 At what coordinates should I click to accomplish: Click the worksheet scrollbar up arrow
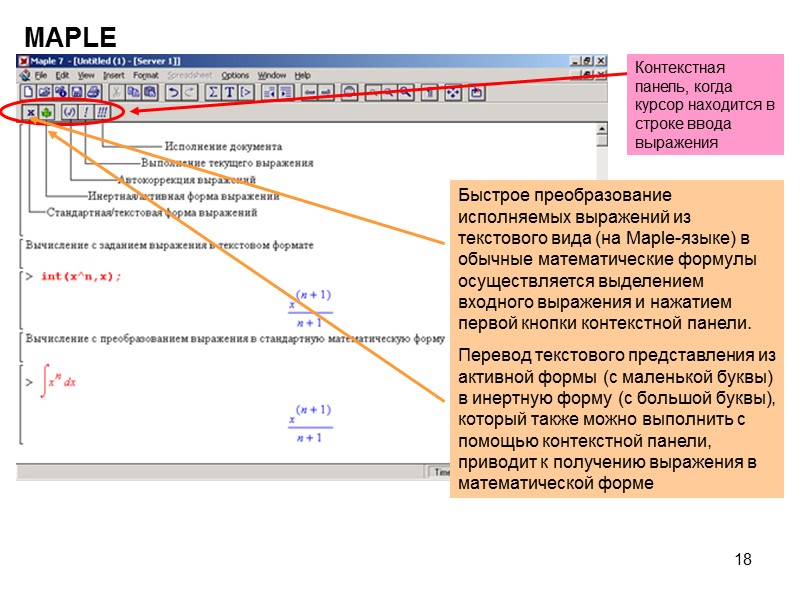[602, 129]
